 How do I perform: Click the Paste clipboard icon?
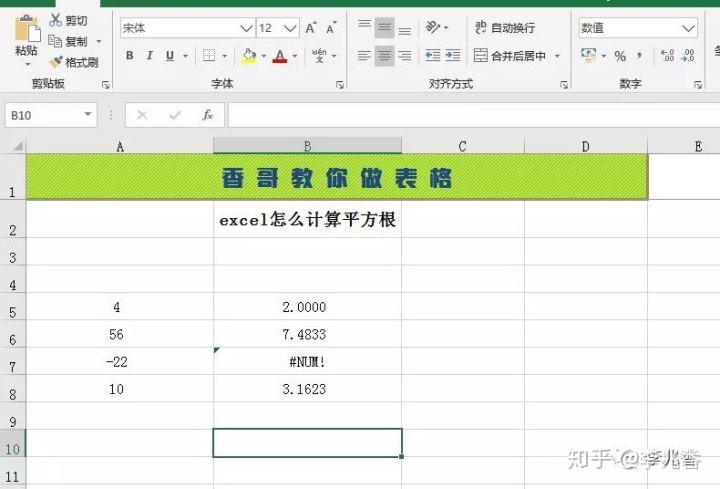(x=27, y=29)
